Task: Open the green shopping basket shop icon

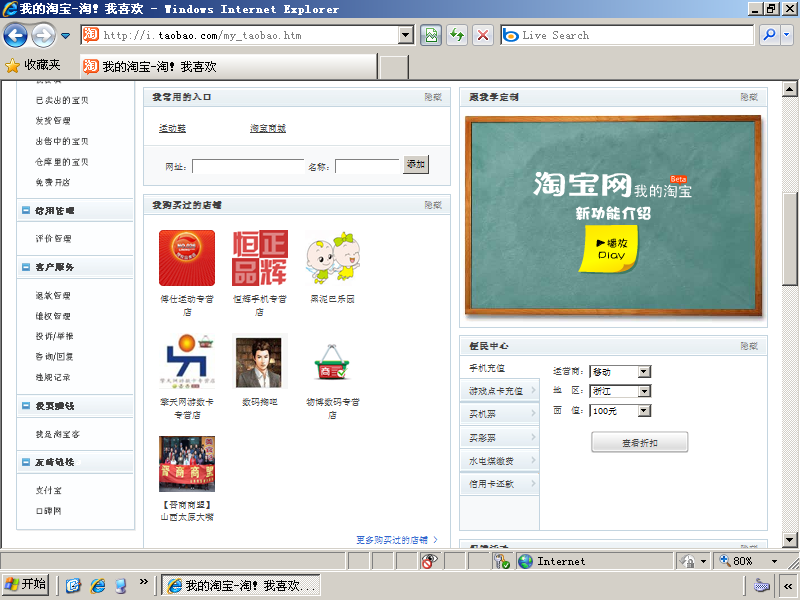Action: (333, 361)
